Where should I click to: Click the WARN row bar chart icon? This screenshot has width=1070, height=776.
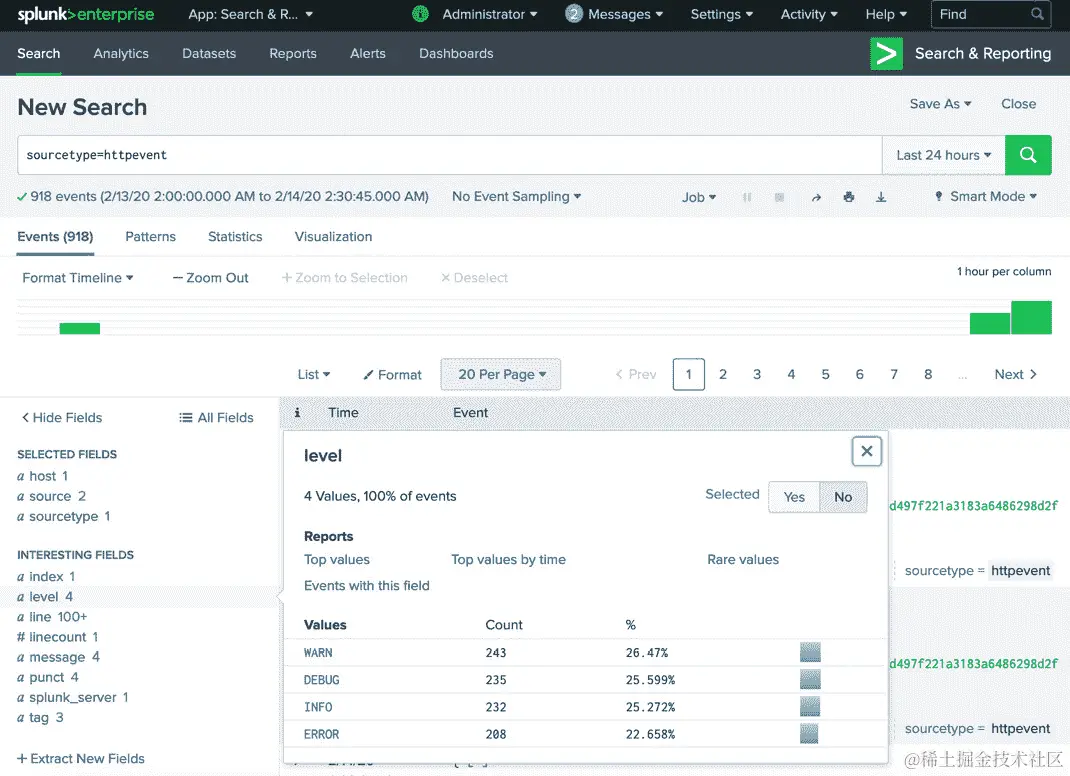tap(810, 652)
